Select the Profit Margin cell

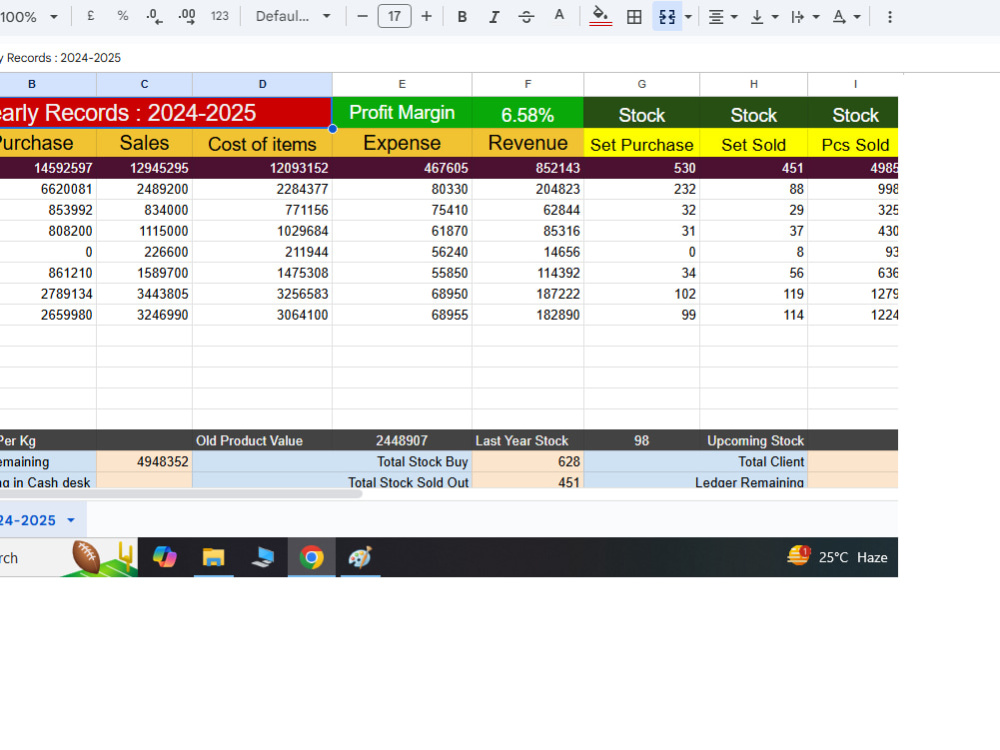402,113
